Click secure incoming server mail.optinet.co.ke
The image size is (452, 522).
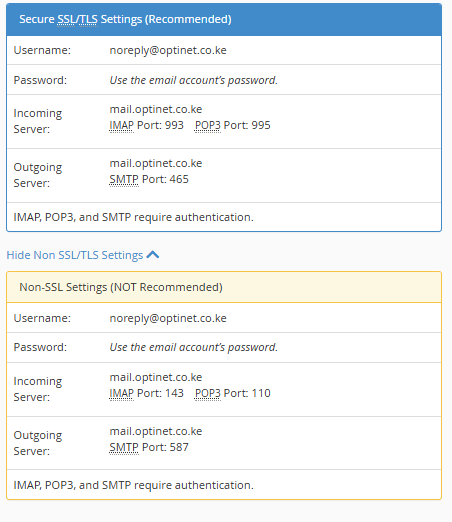tap(156, 109)
